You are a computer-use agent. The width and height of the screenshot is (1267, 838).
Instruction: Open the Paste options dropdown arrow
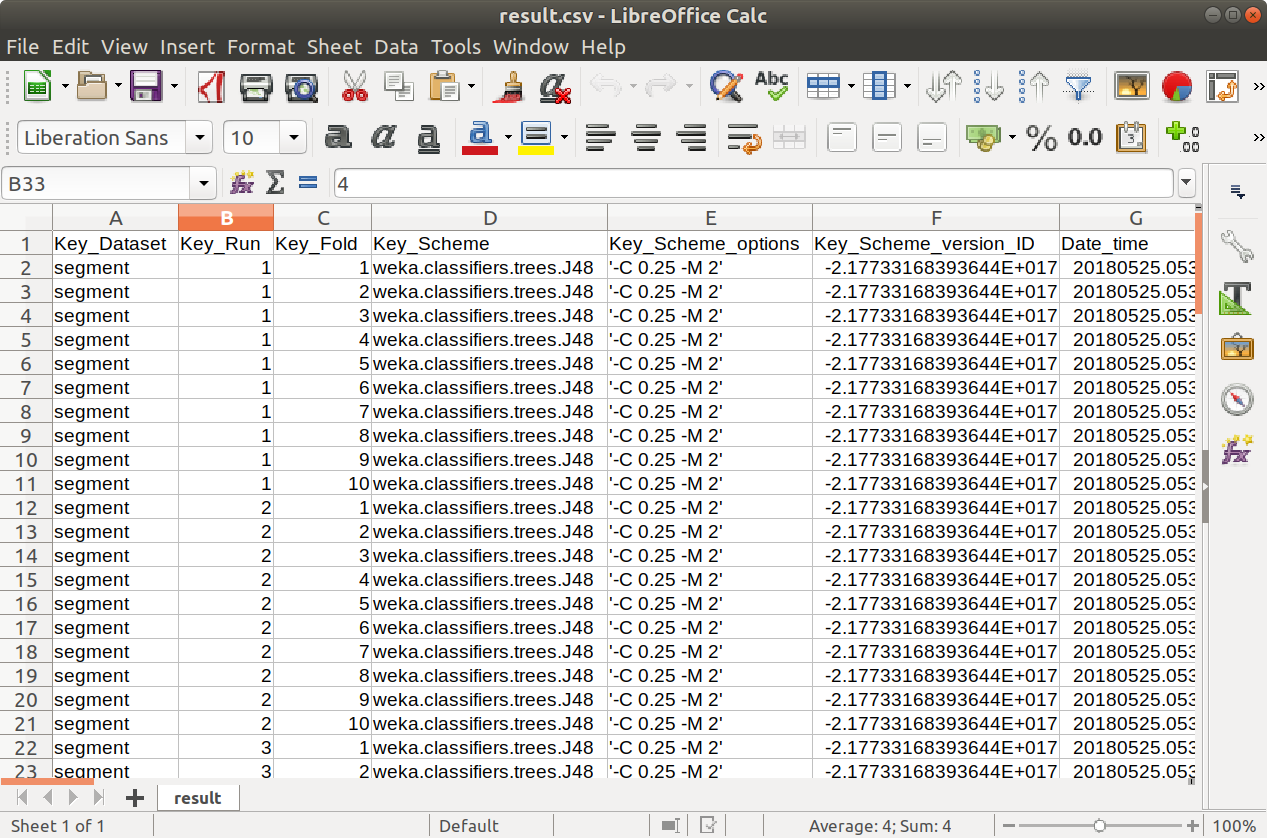[471, 87]
